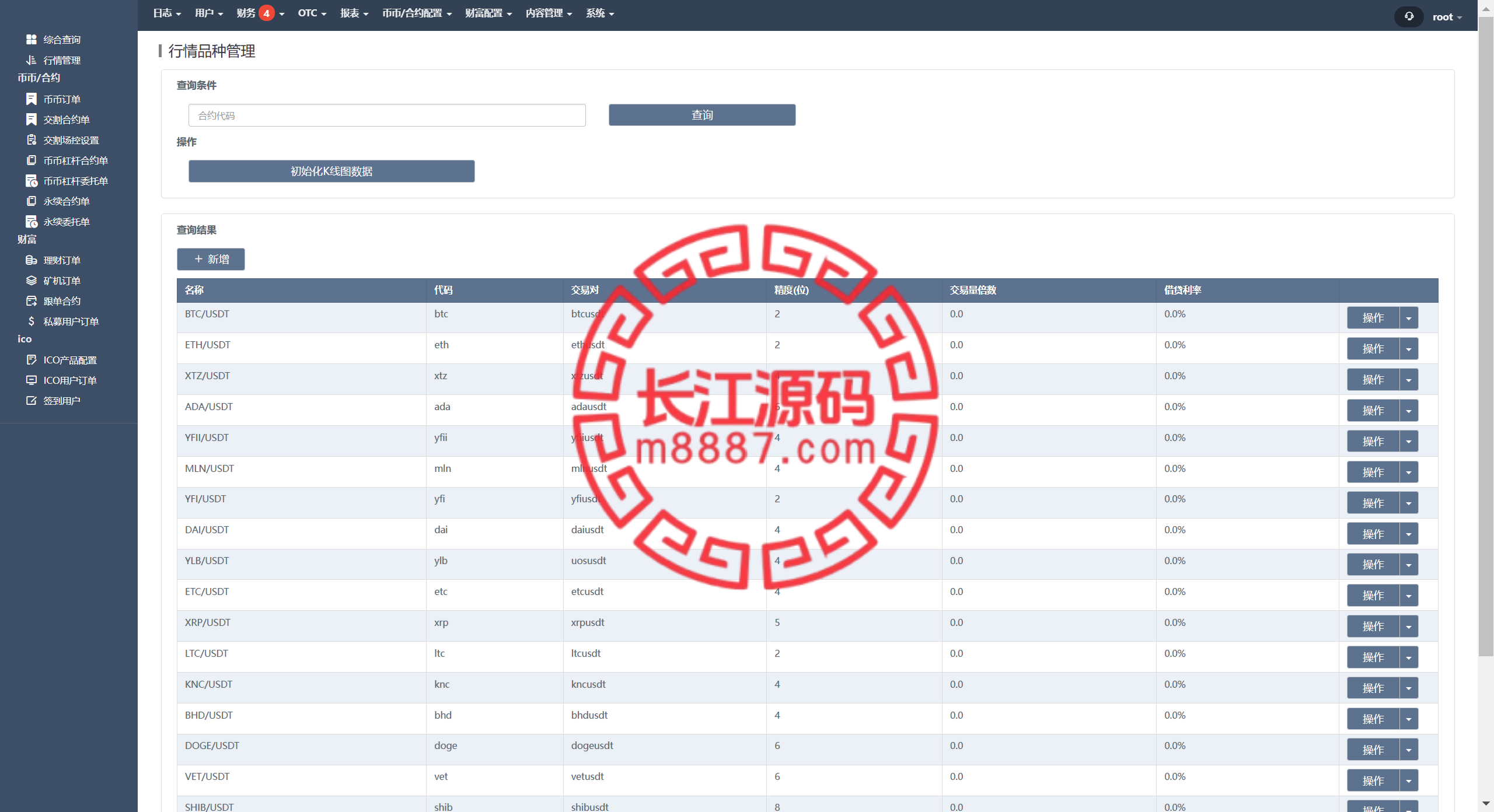This screenshot has width=1494, height=812.
Task: Click the 永续合约单 icon
Action: pyautogui.click(x=32, y=201)
